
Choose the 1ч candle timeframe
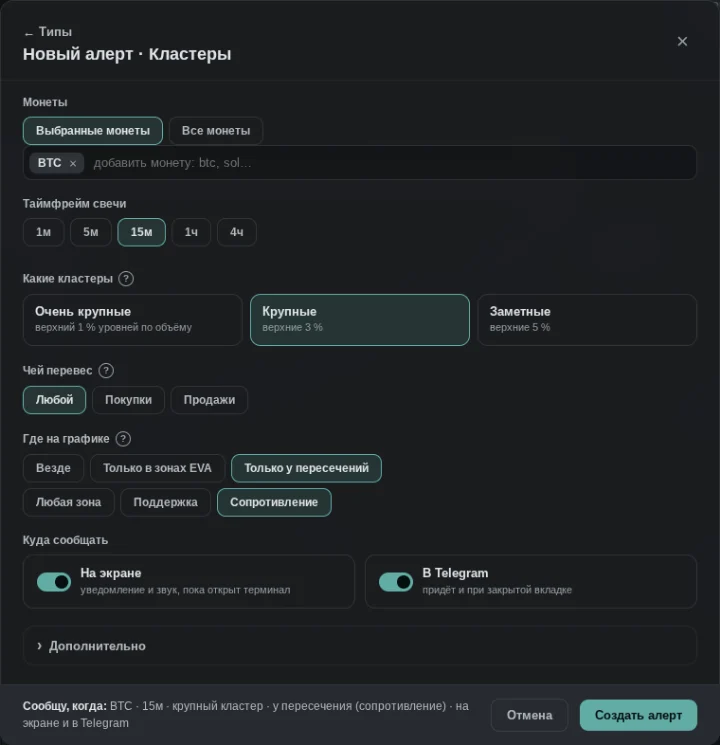(x=191, y=232)
